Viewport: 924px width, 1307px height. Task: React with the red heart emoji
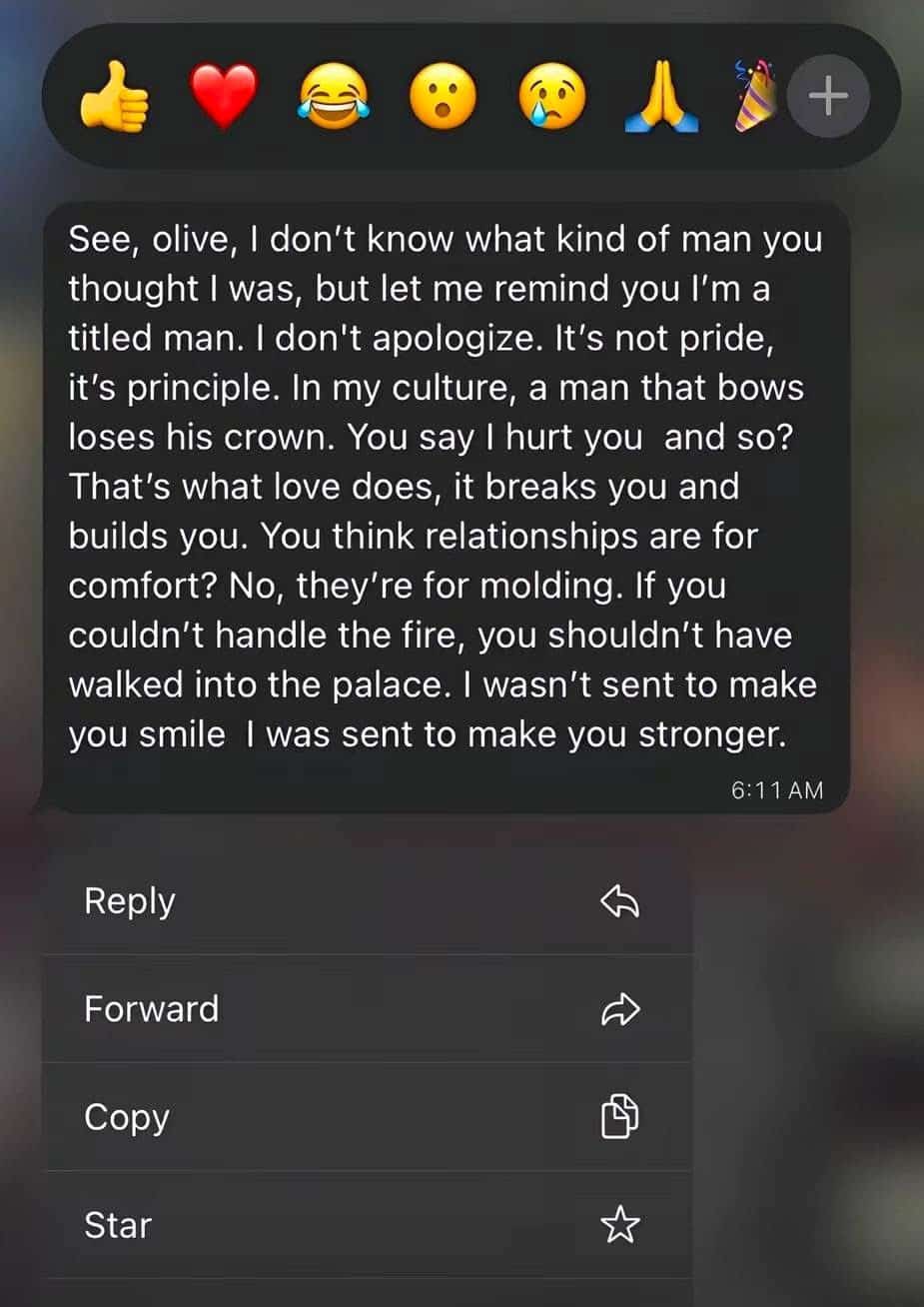tap(224, 97)
